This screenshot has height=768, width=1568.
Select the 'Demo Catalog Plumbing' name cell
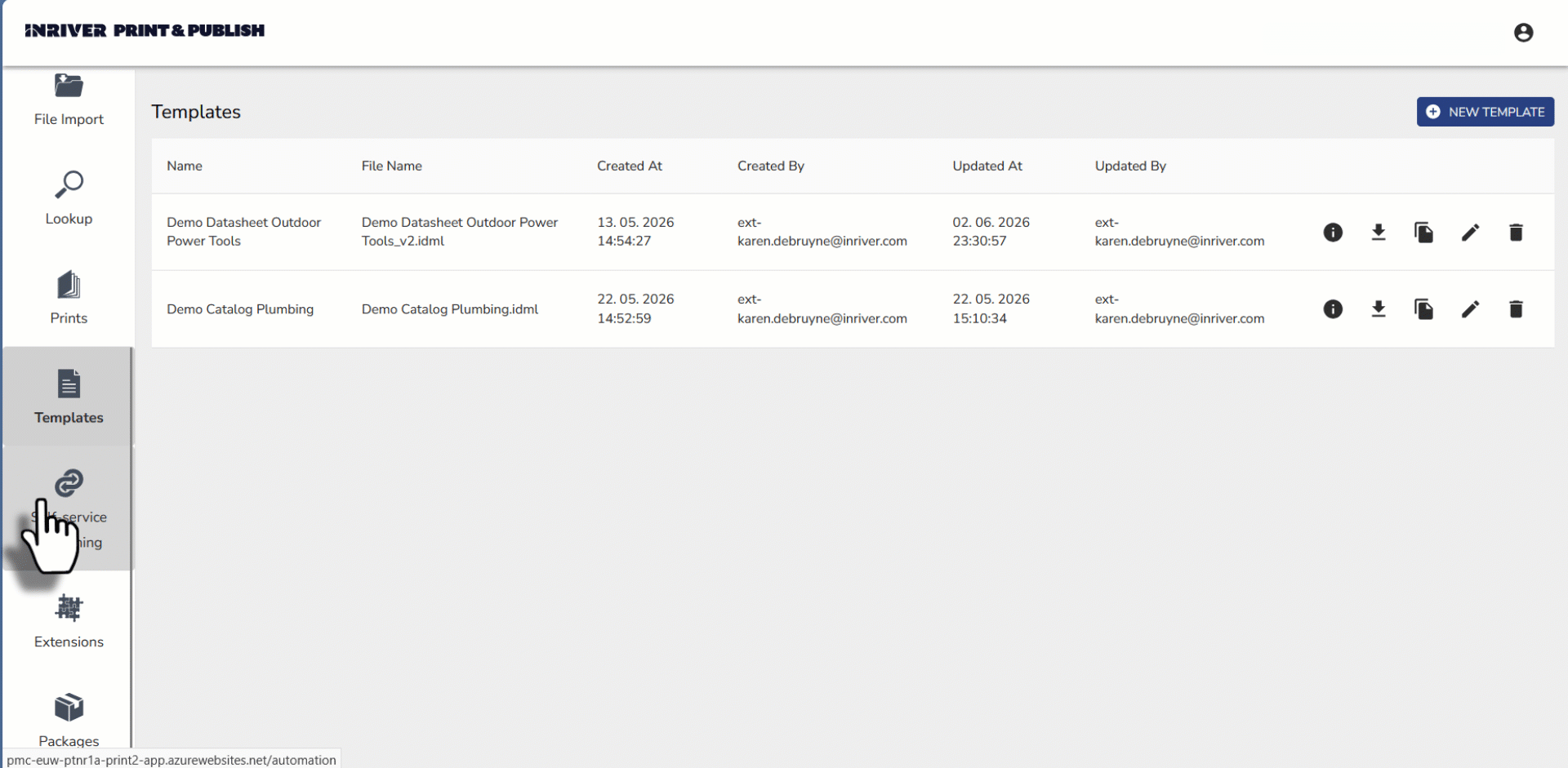[240, 309]
